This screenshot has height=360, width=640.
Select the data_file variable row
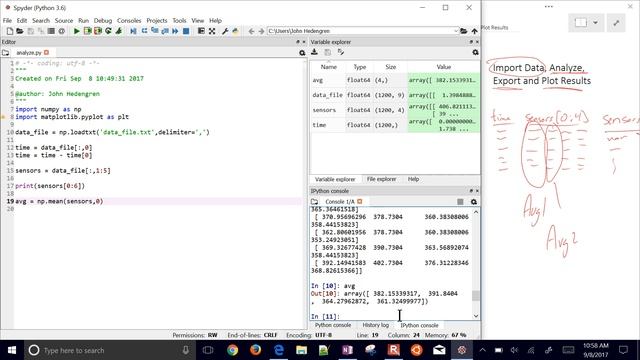pos(395,95)
